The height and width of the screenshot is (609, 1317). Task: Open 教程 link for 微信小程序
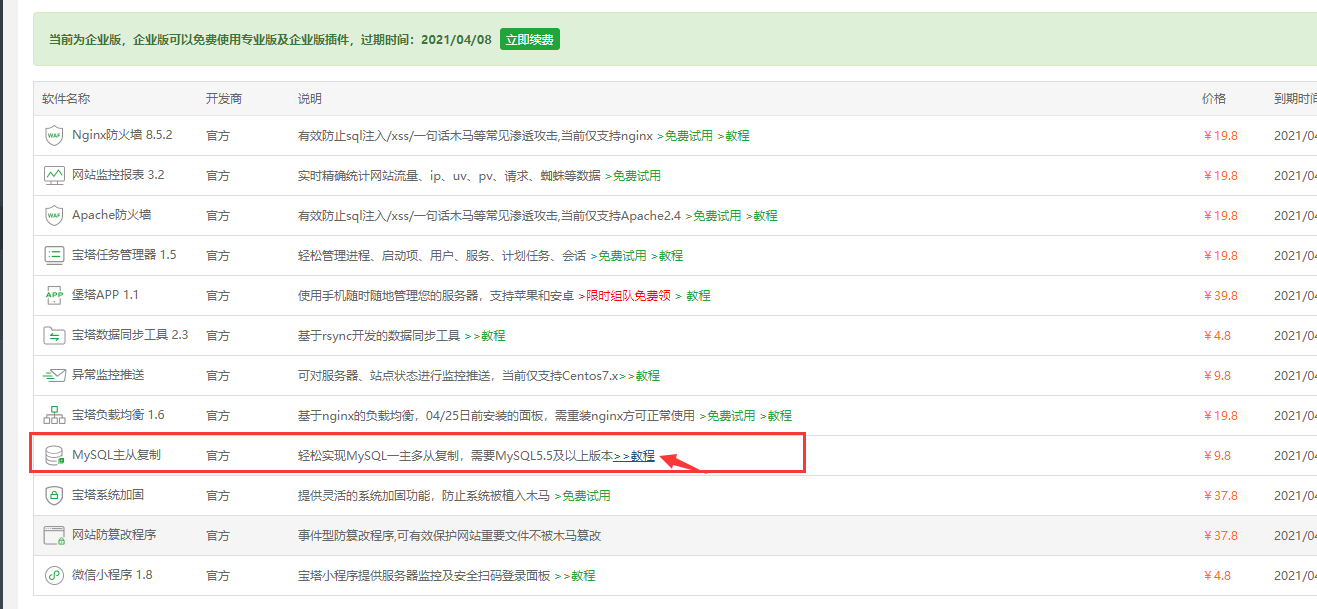coord(575,575)
